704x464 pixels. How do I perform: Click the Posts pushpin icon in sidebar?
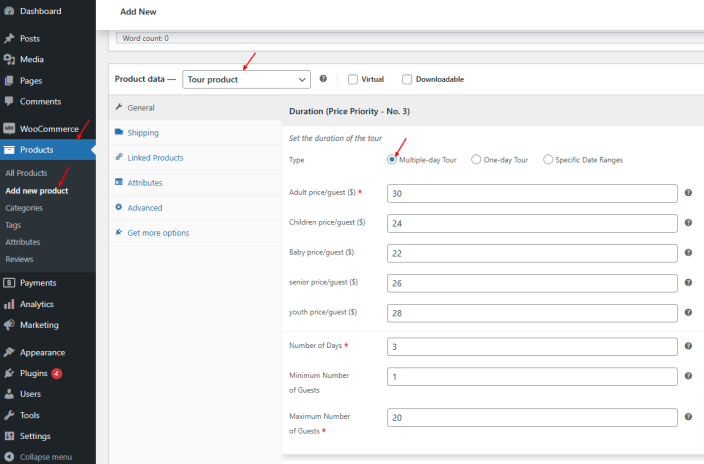point(9,38)
